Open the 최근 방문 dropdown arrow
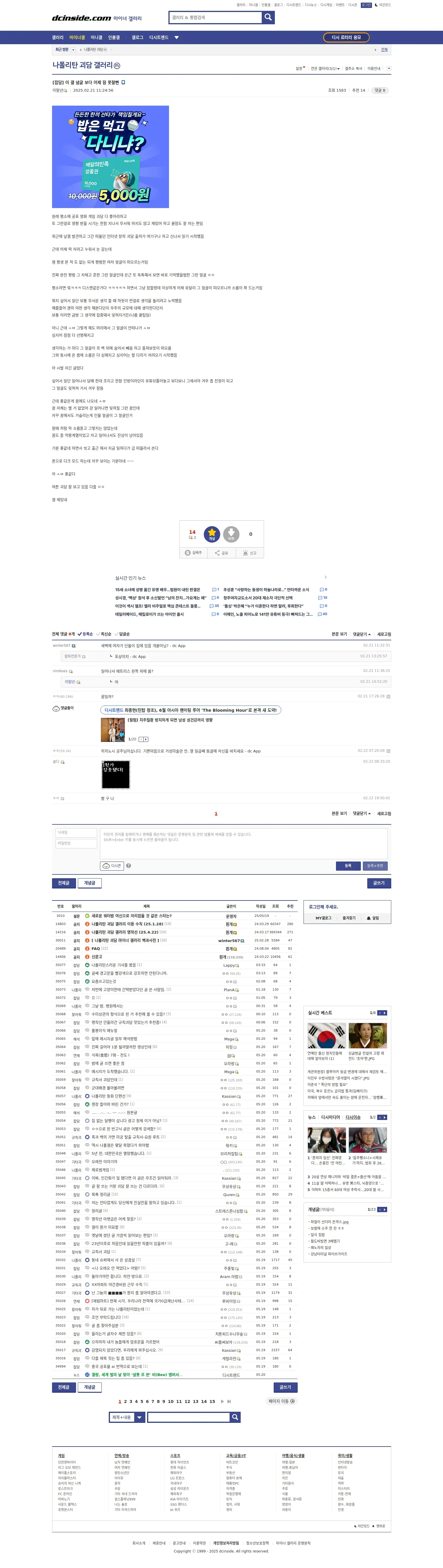Viewport: 443px width, 1568px height. (73, 50)
